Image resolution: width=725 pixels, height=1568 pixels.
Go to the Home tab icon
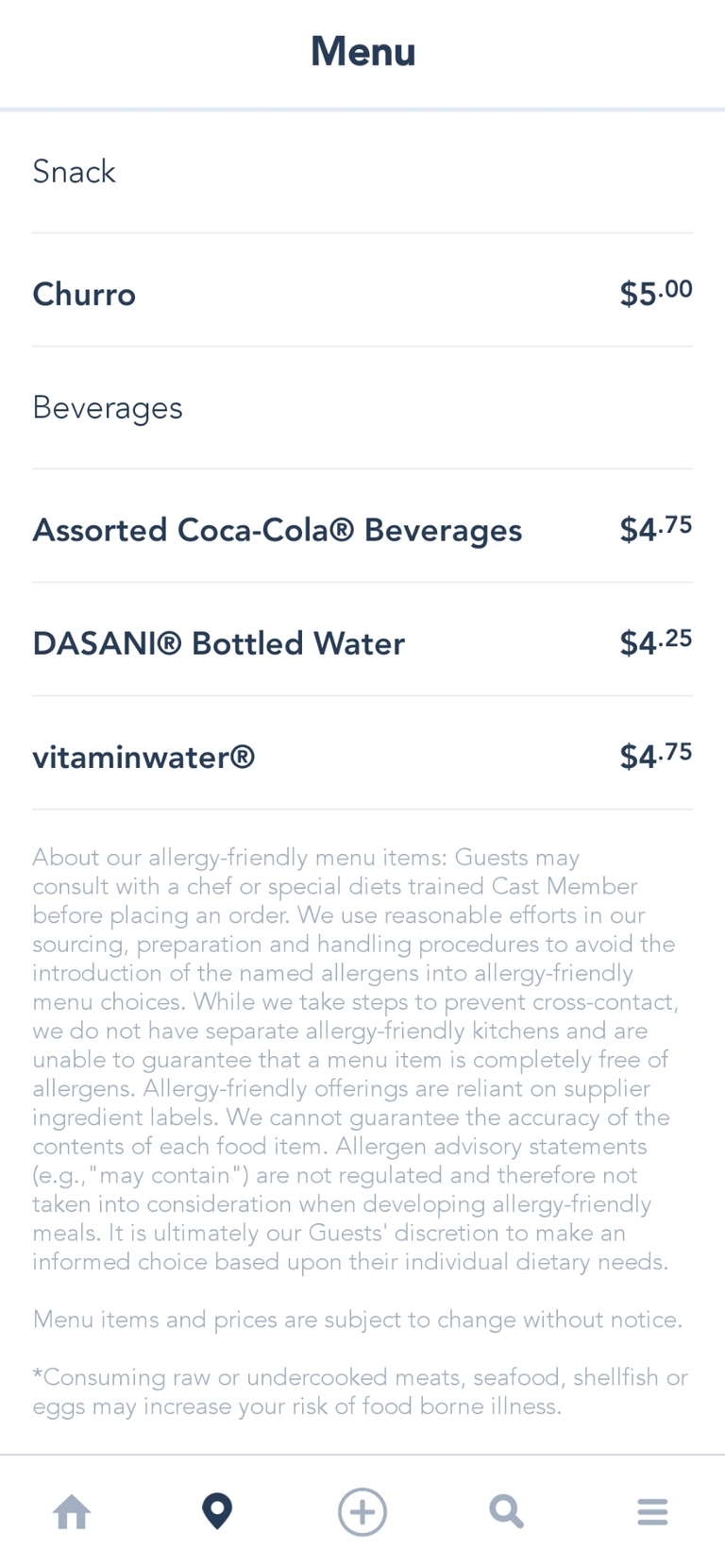[x=72, y=1512]
